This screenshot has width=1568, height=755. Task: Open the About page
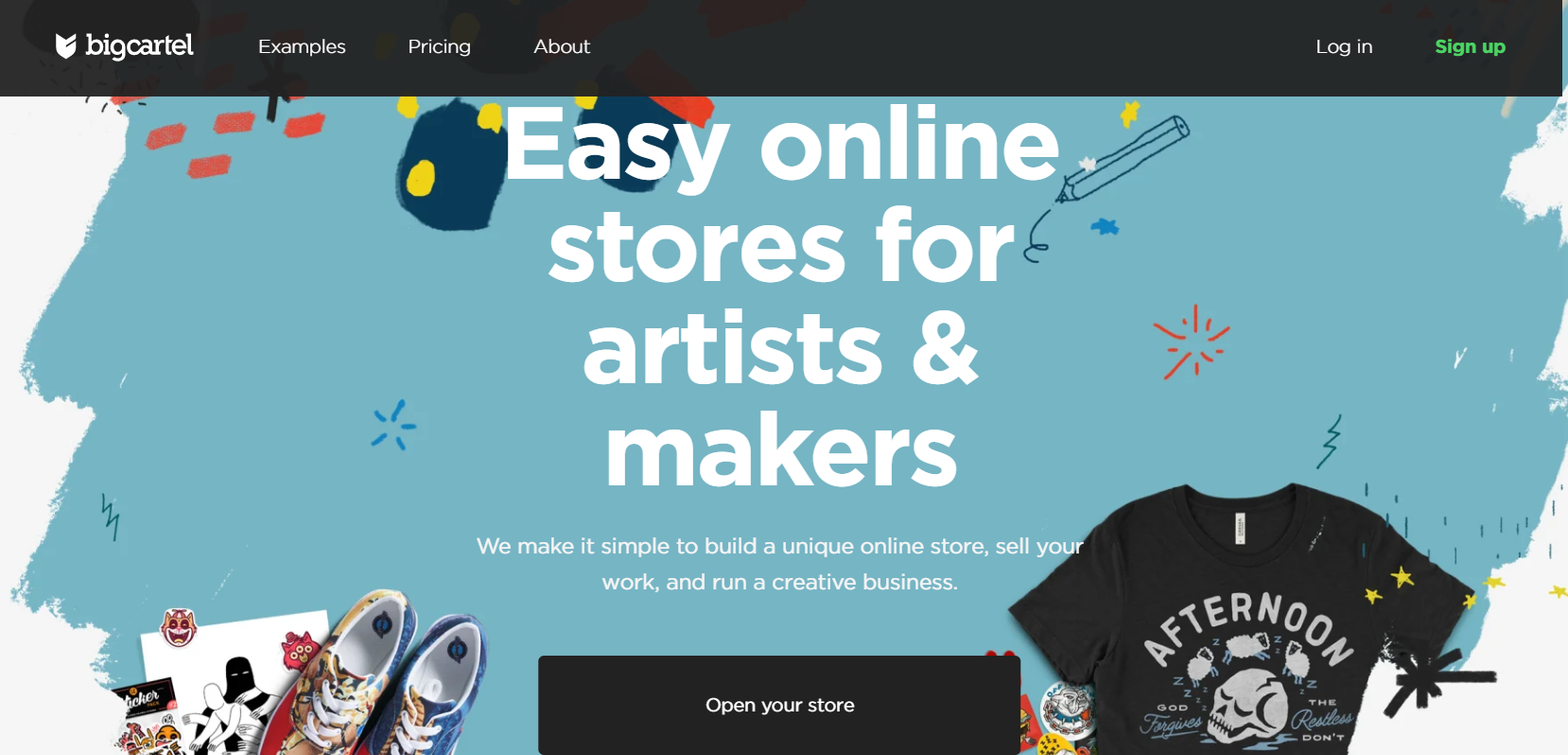tap(562, 46)
